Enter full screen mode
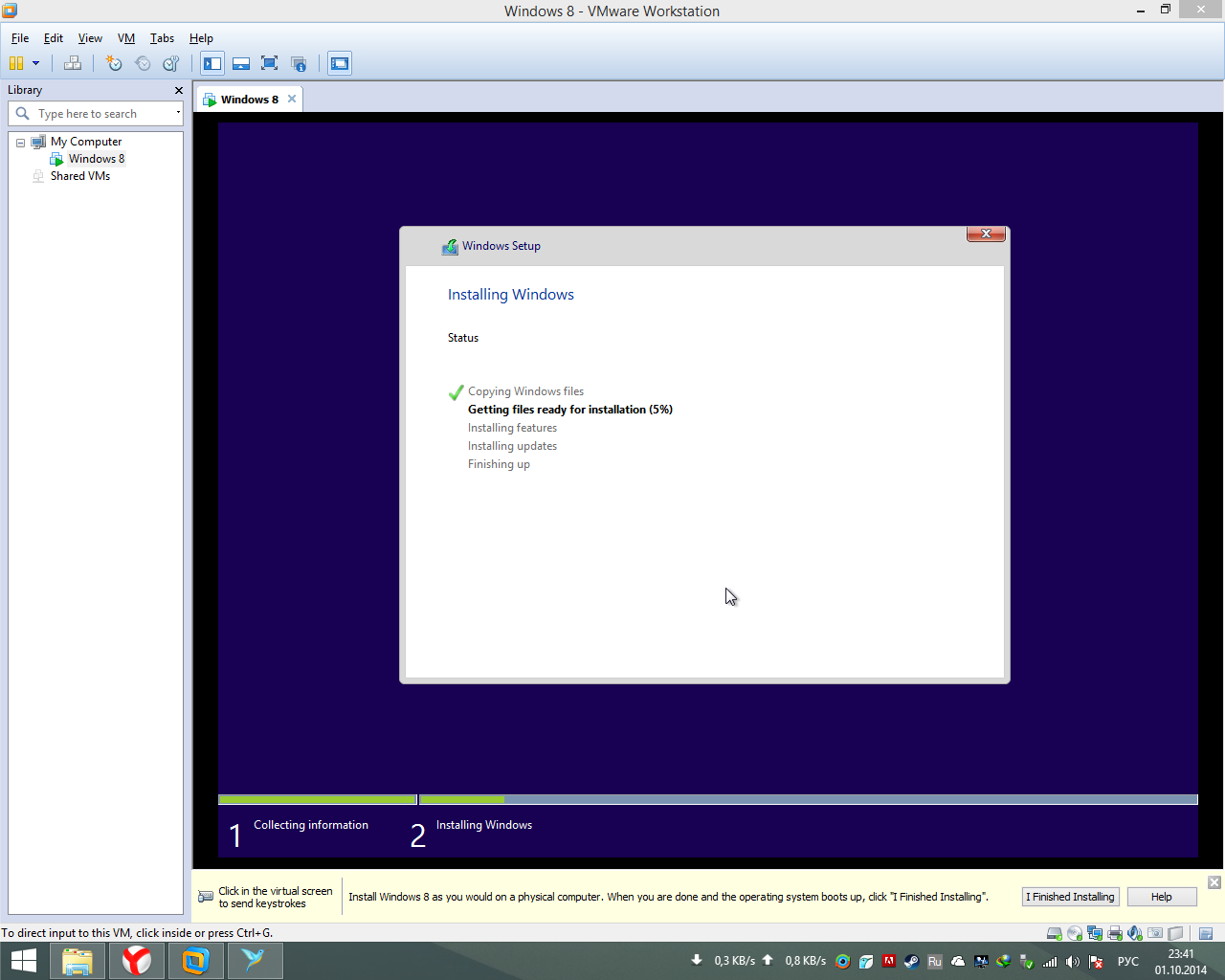 coord(270,63)
